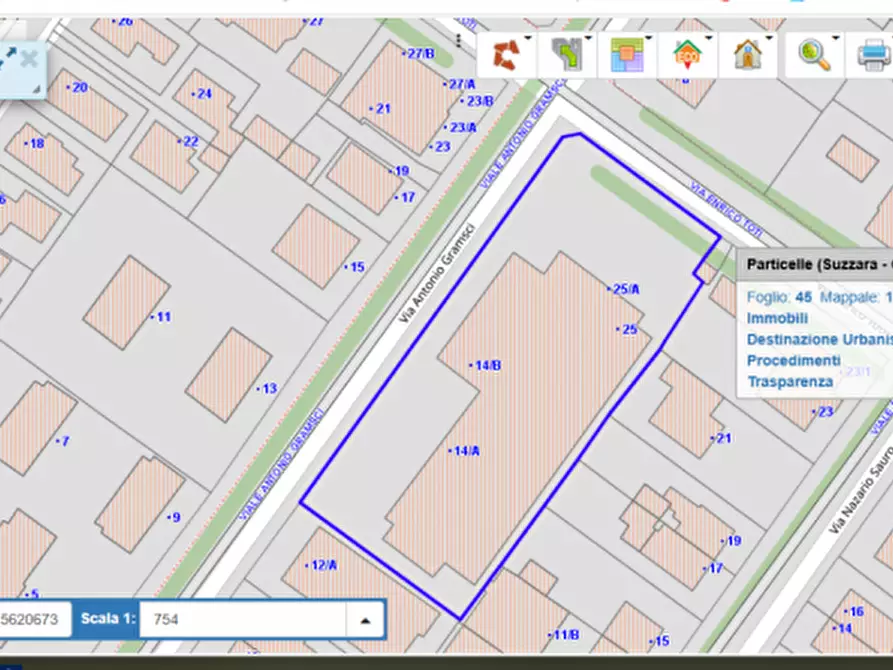Select the colored zoning map tool icon

pos(626,55)
